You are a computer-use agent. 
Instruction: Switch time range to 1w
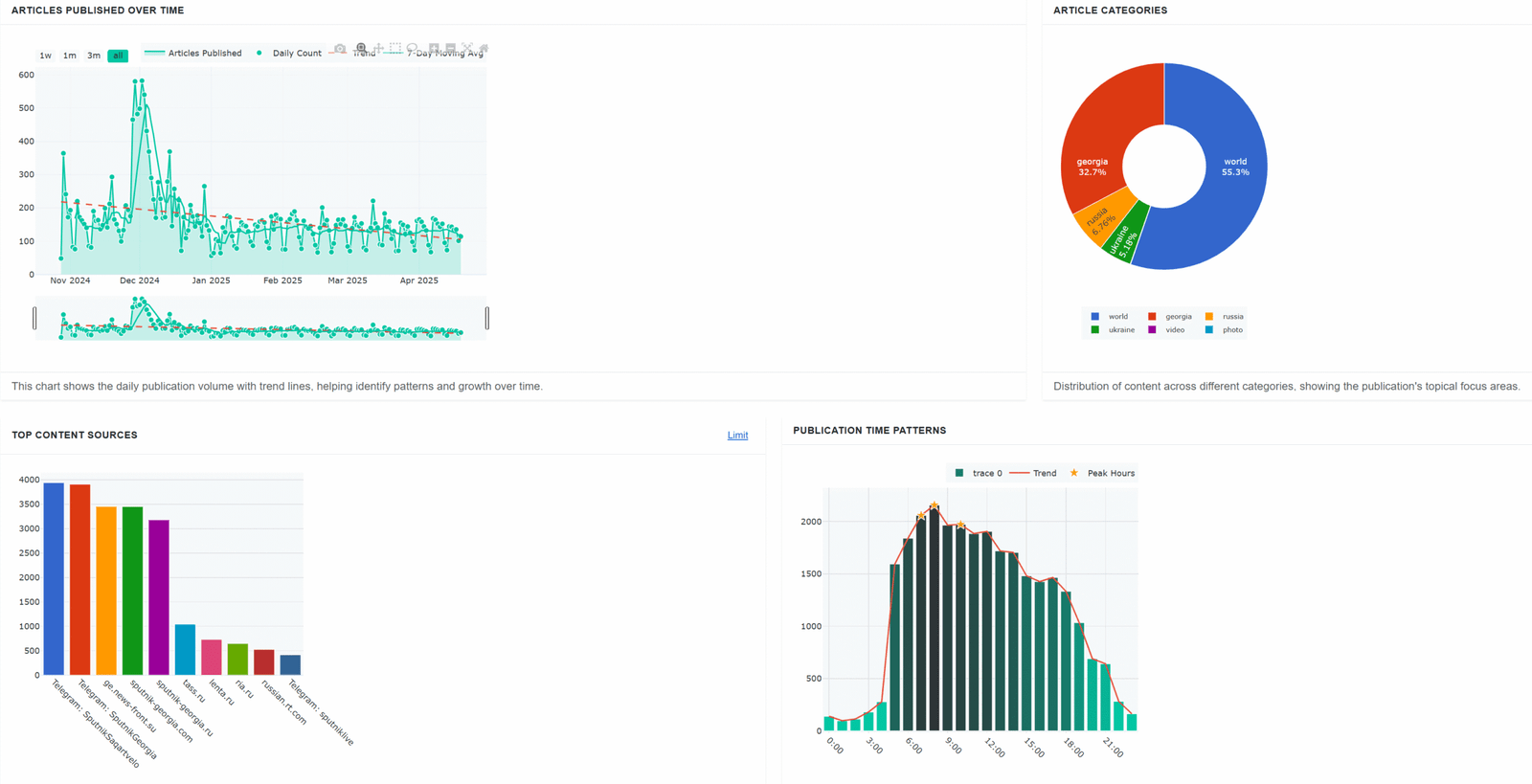pos(45,56)
